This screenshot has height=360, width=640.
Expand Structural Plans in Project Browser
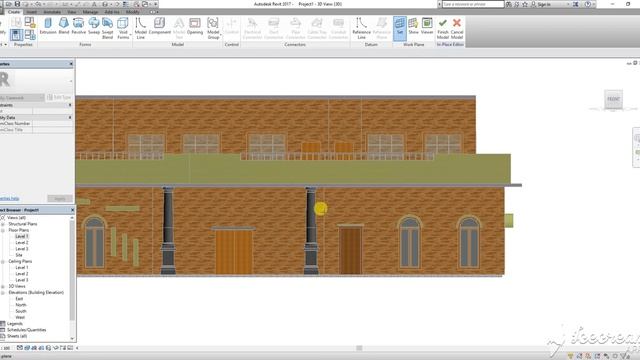(3, 224)
